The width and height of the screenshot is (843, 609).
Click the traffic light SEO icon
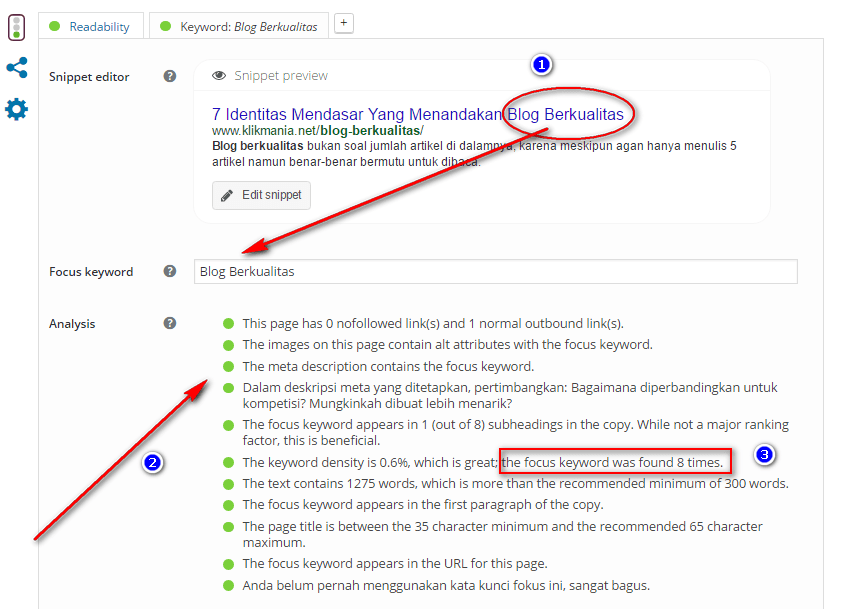pos(17,27)
